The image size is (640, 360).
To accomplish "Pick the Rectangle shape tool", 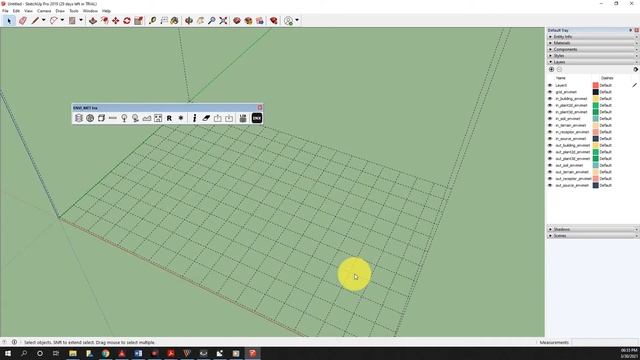I will [x=72, y=20].
